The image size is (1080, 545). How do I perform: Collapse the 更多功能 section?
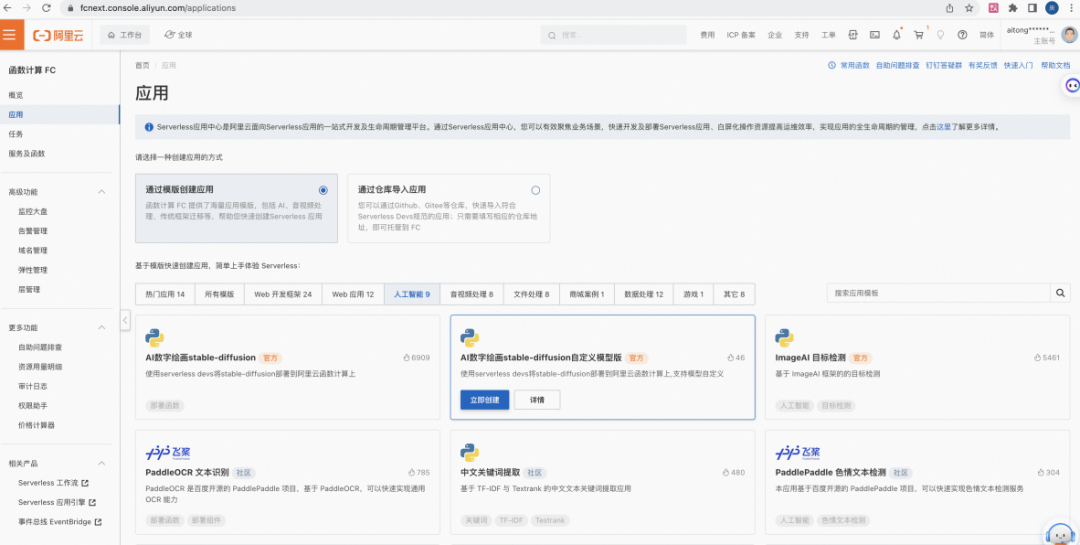(101, 327)
